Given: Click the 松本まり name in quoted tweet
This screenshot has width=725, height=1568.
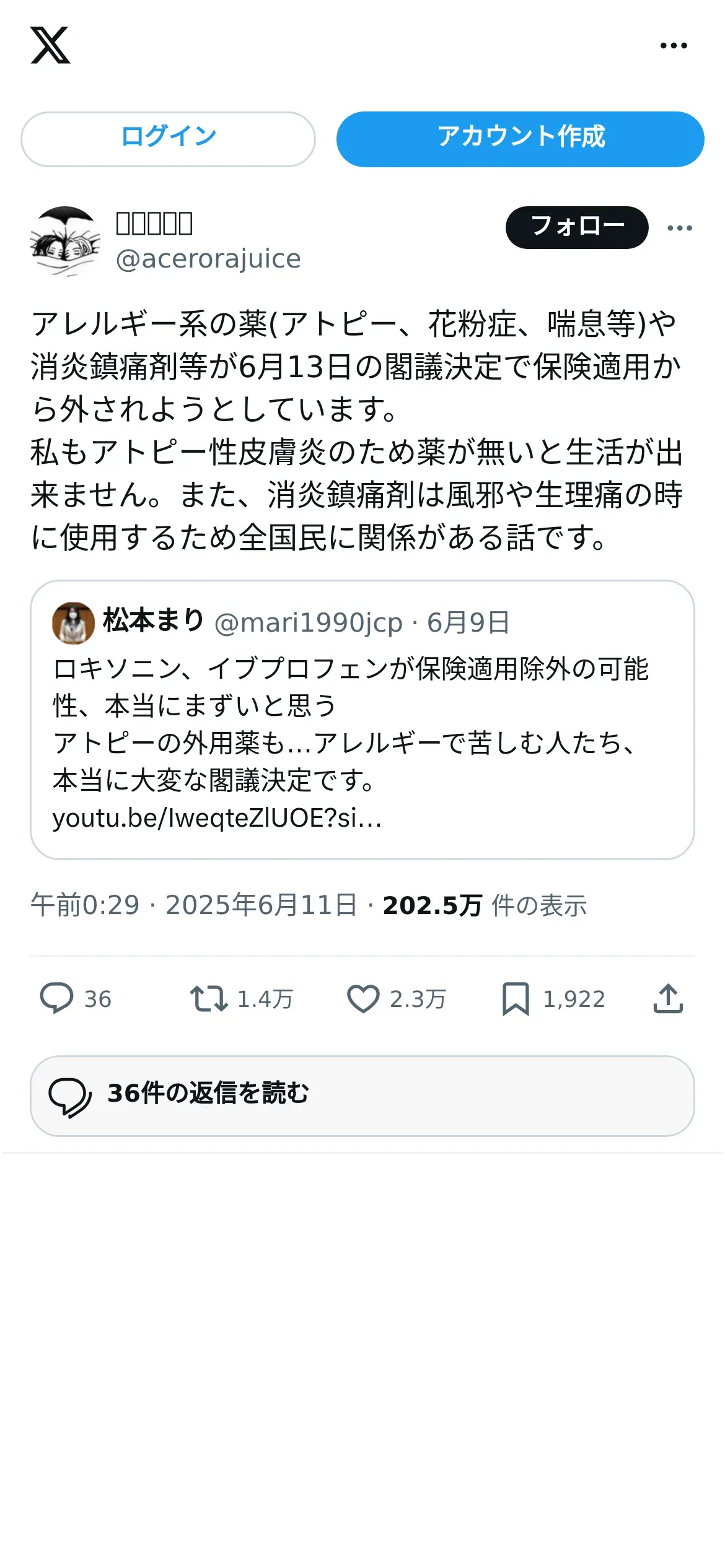Looking at the screenshot, I should coord(153,621).
